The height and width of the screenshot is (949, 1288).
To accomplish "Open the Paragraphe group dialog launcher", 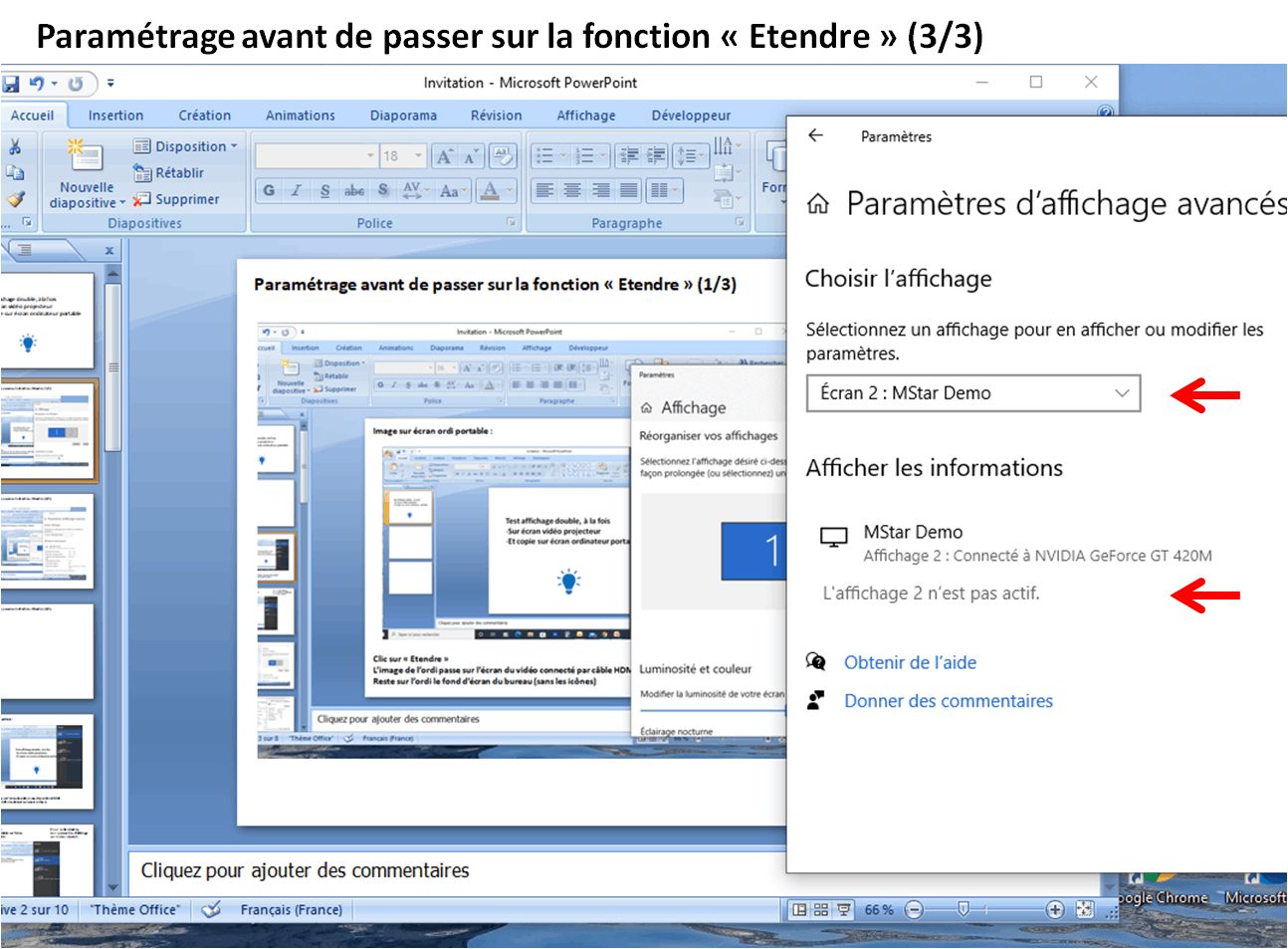I will tap(741, 223).
